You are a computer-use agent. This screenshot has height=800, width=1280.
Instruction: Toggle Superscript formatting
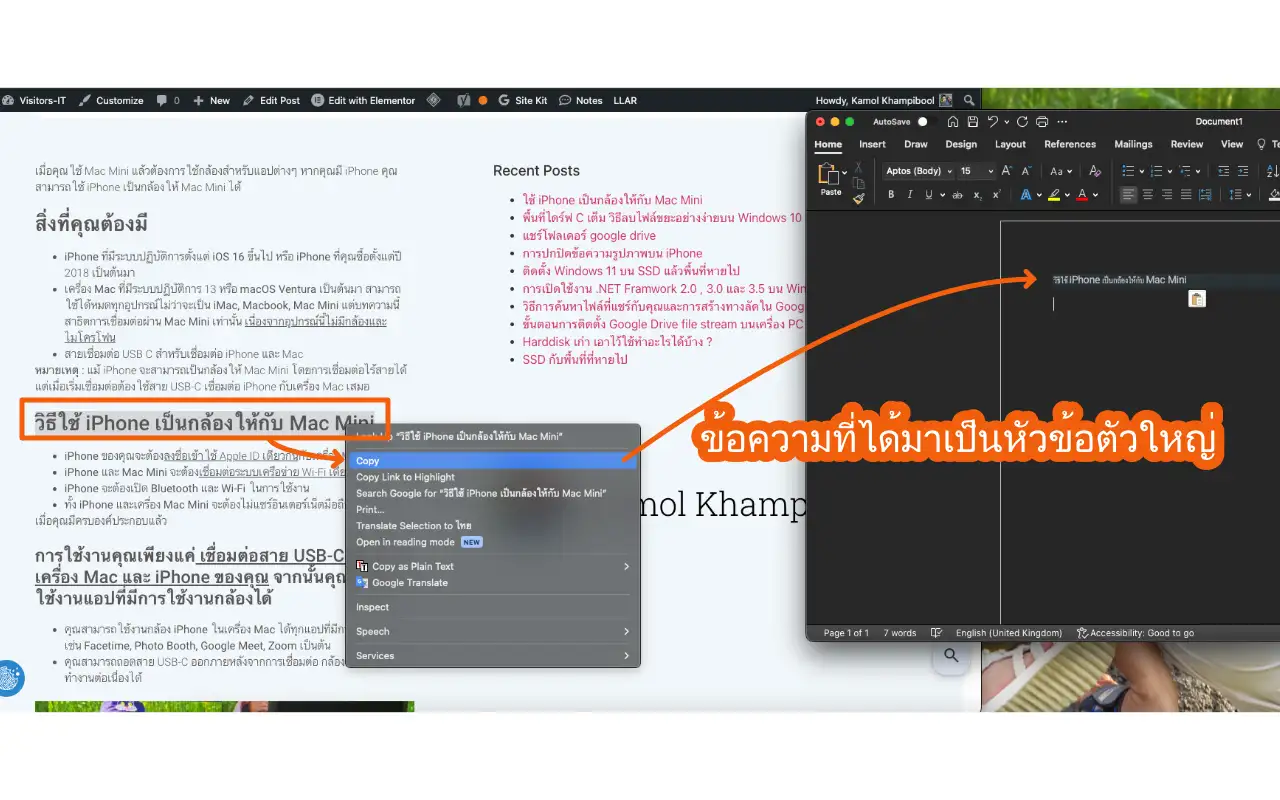(997, 195)
